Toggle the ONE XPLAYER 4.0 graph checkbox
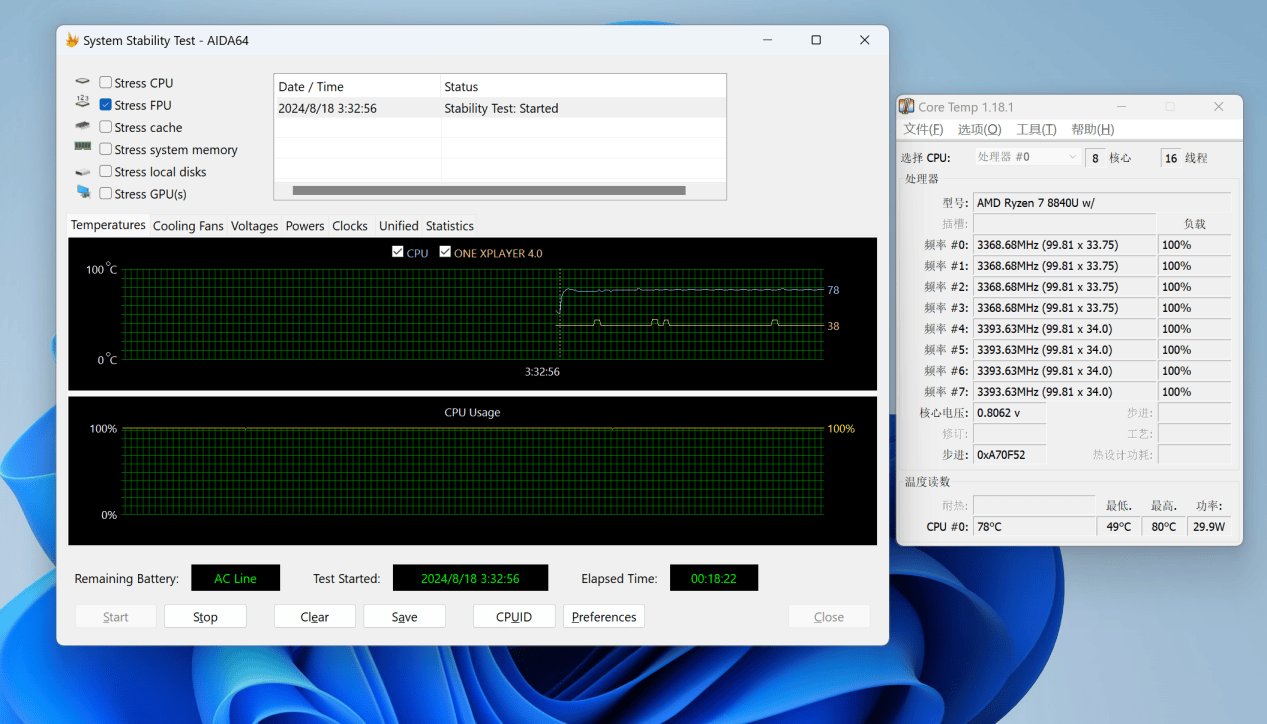This screenshot has width=1267, height=724. (x=445, y=252)
